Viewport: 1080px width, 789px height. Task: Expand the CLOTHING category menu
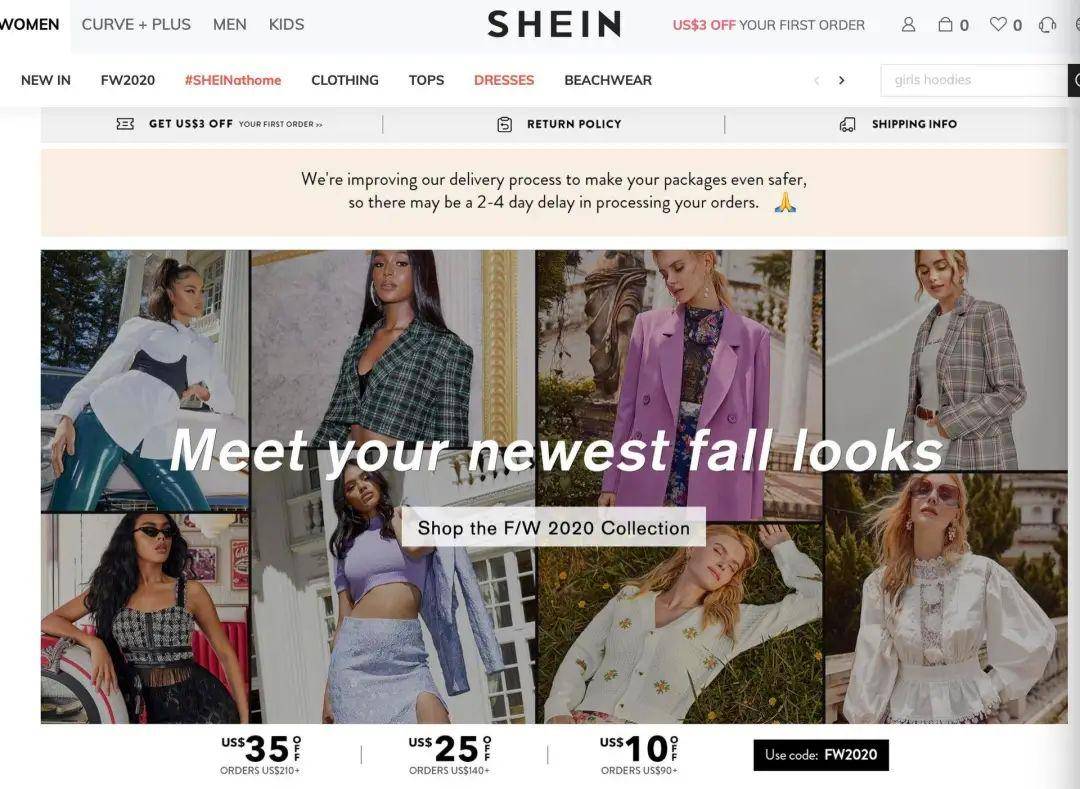pos(345,81)
